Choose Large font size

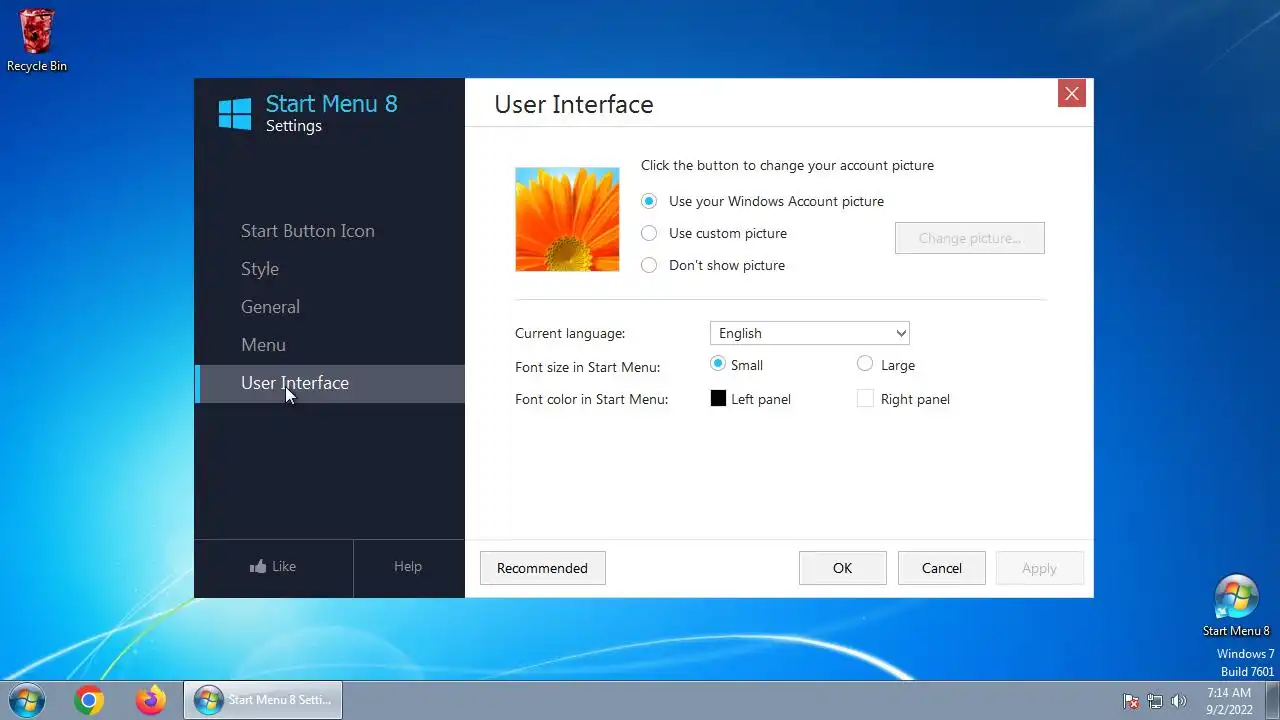pyautogui.click(x=865, y=364)
